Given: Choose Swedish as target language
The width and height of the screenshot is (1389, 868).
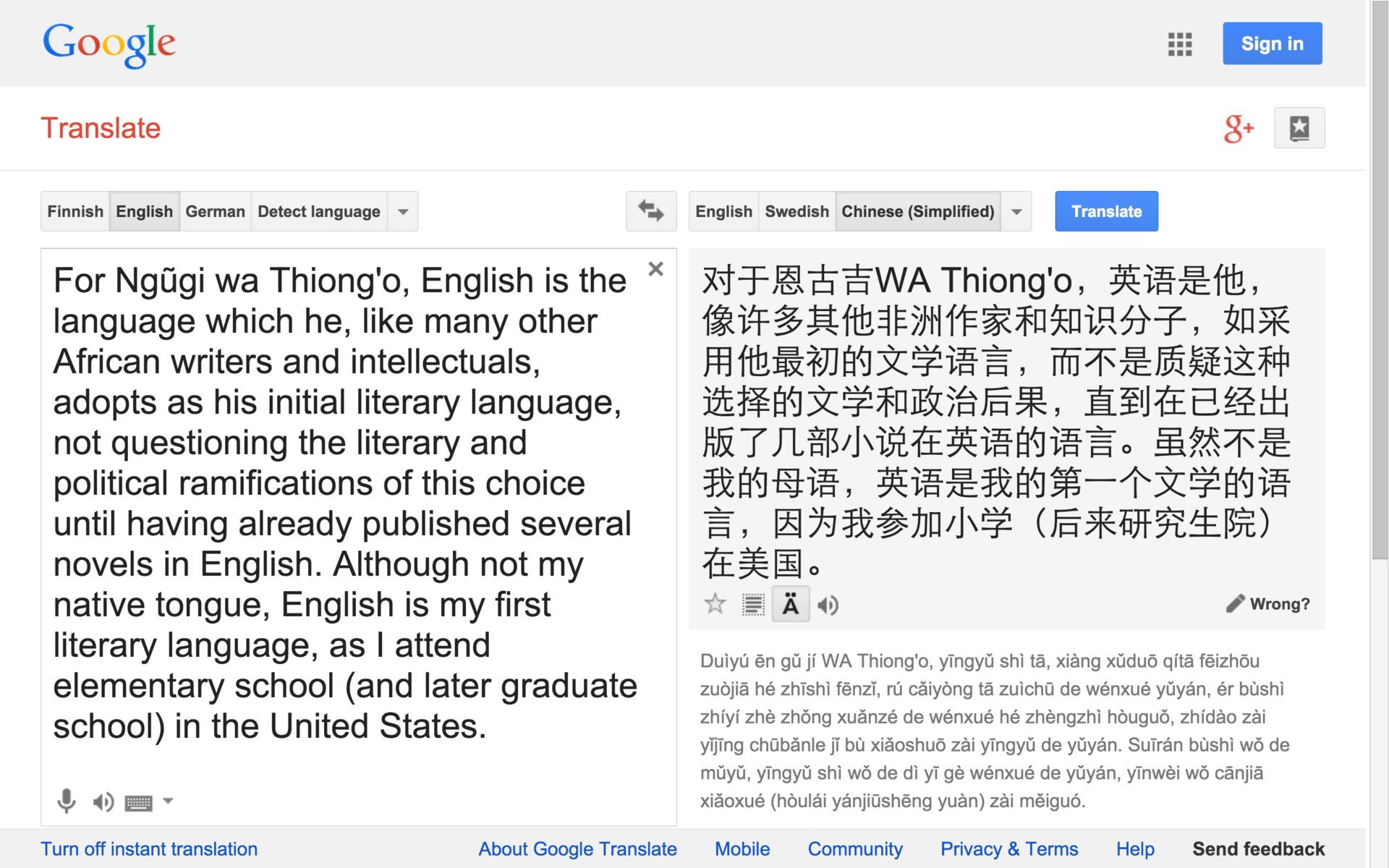Looking at the screenshot, I should 797,212.
